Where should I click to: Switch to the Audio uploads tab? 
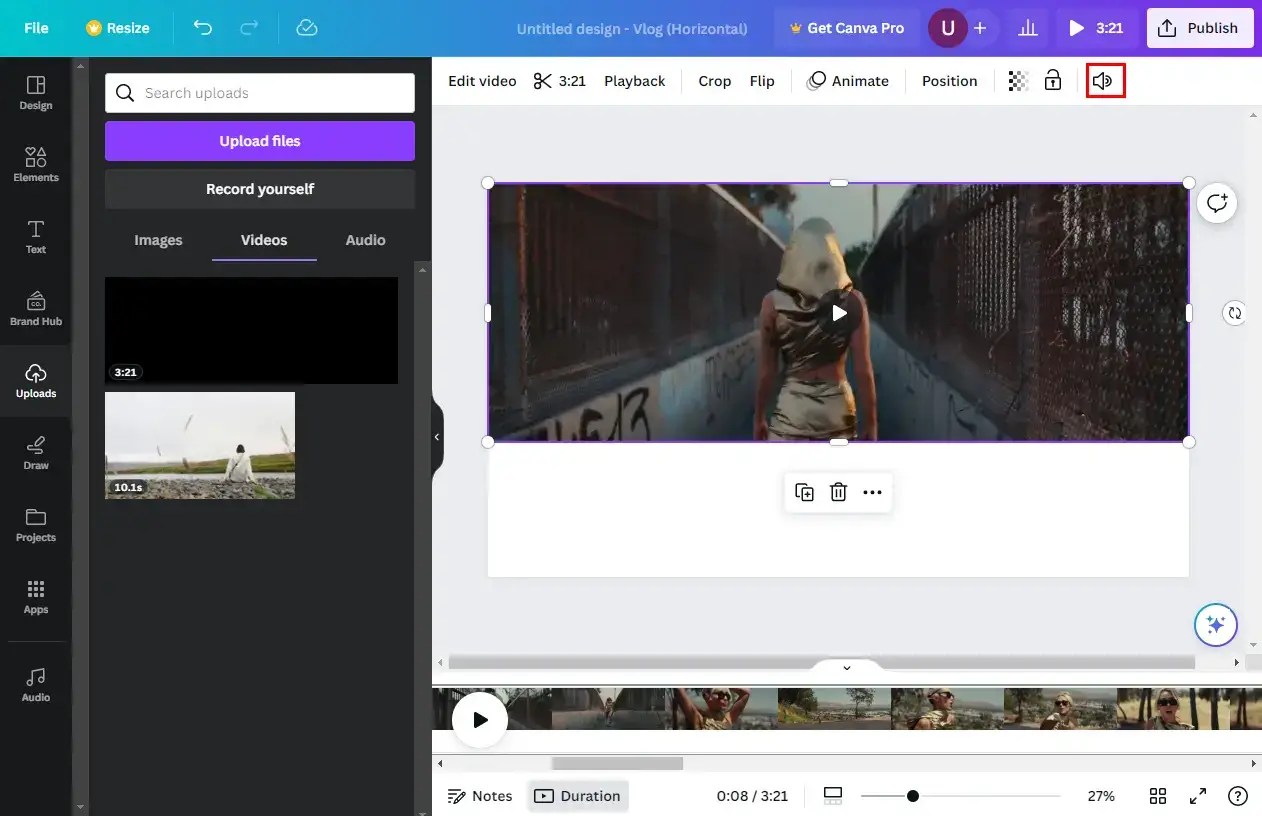click(x=364, y=240)
